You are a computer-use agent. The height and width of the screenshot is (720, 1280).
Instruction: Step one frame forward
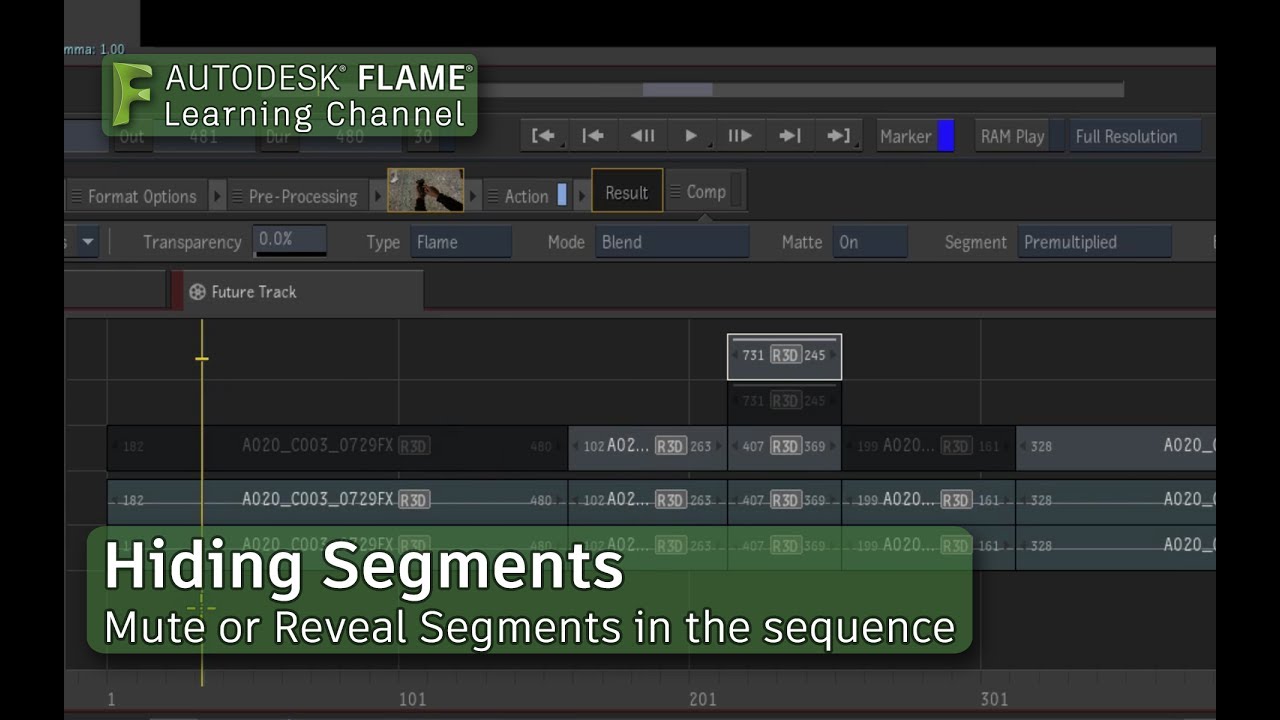click(740, 136)
